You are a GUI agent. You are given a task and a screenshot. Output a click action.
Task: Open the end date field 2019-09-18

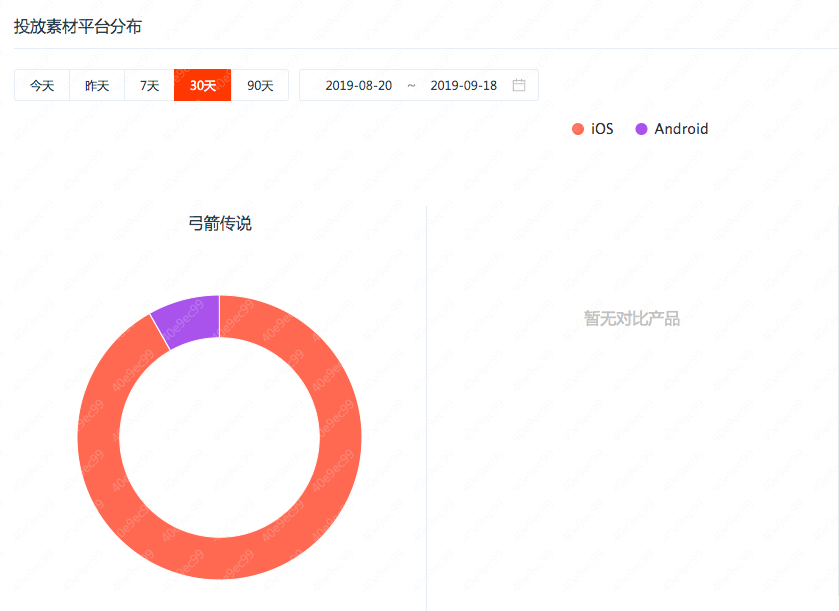point(464,85)
